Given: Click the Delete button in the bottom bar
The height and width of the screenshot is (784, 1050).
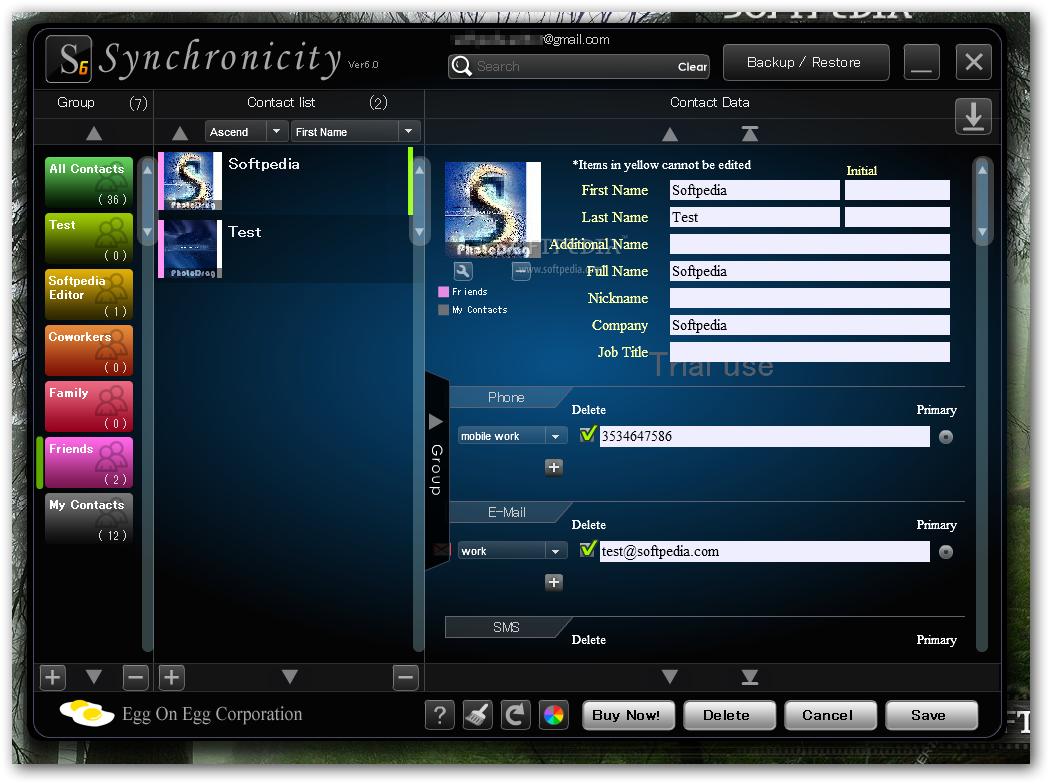Looking at the screenshot, I should (729, 715).
